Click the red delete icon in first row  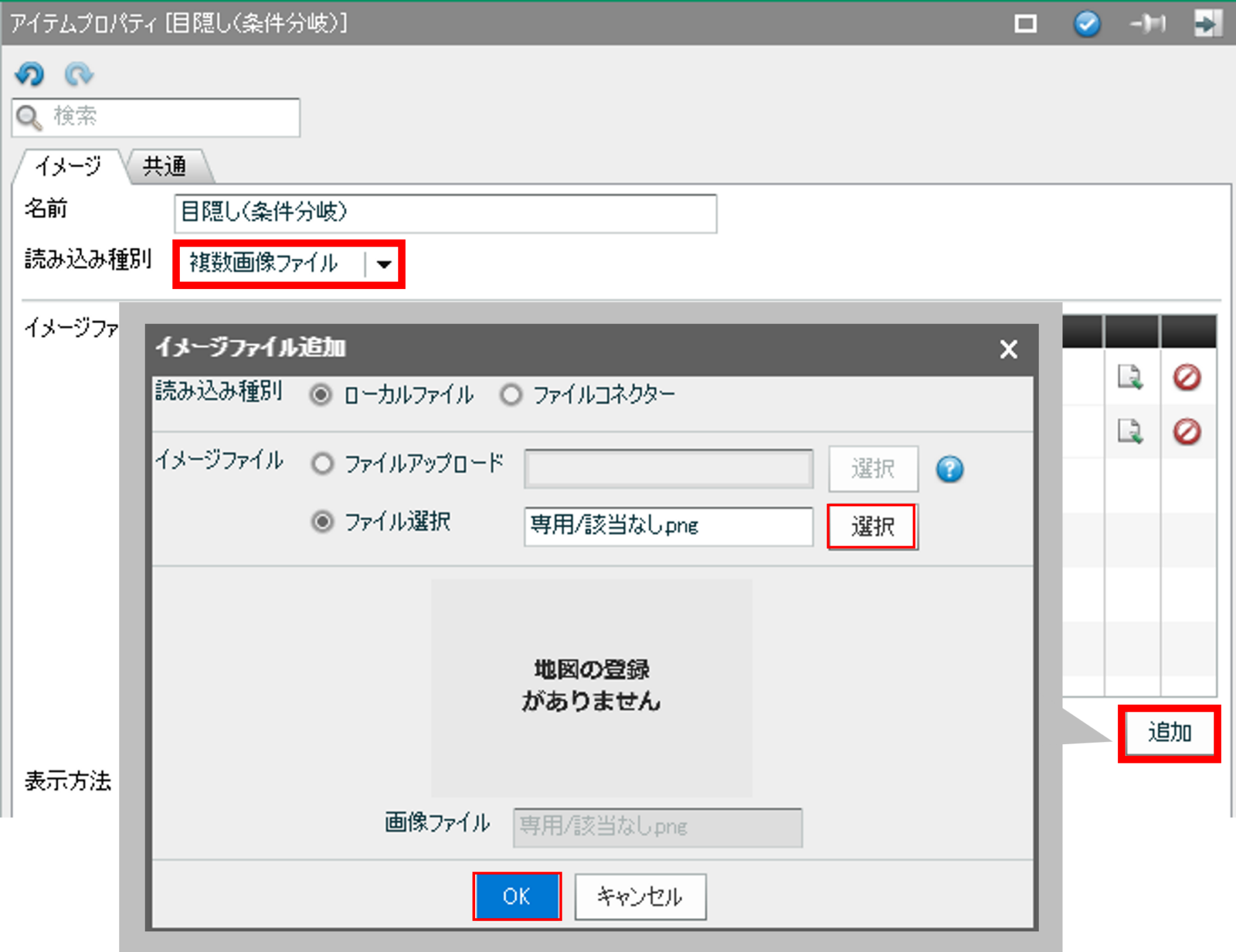point(1187,377)
